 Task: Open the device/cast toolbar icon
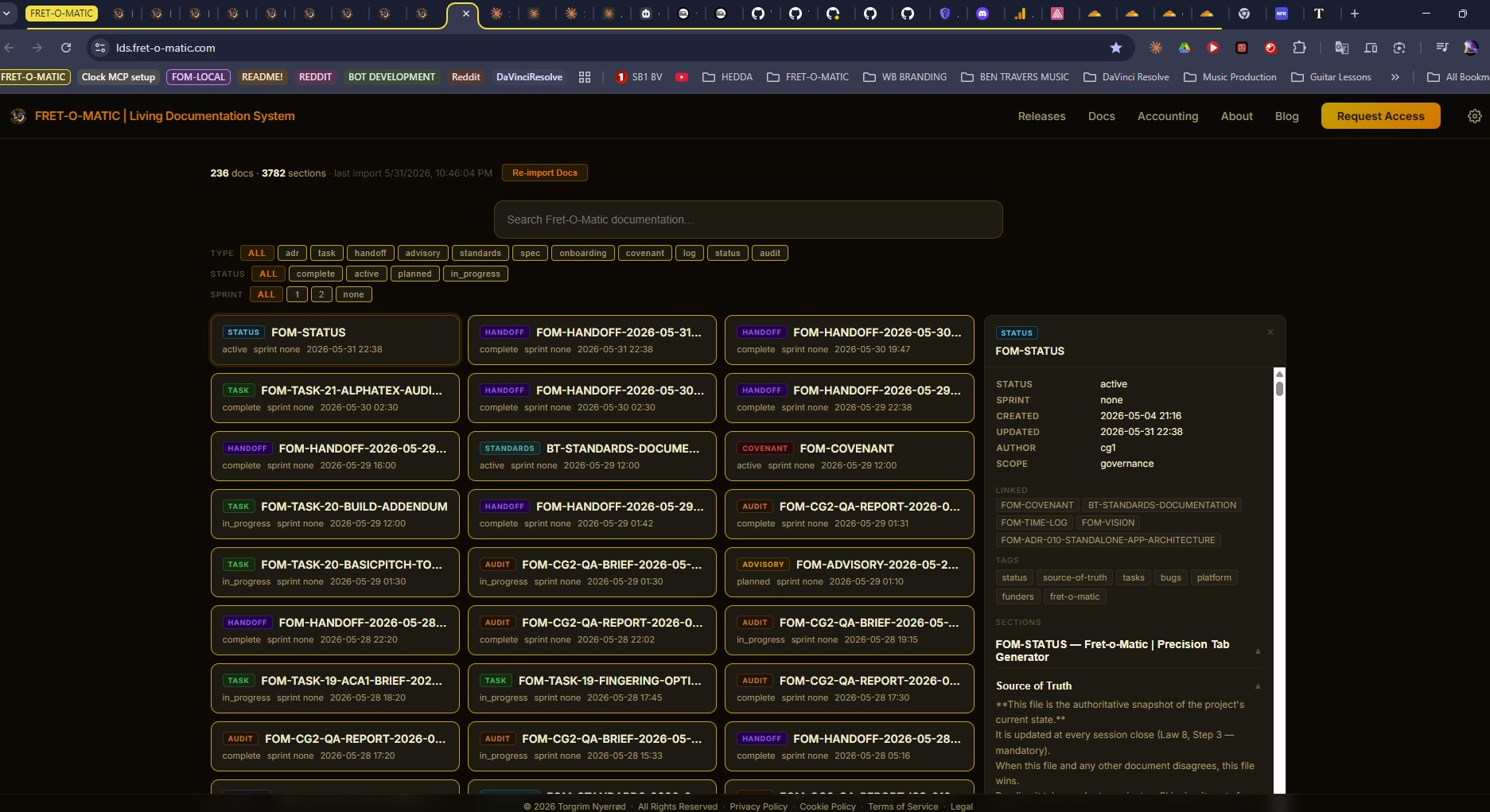pos(1371,48)
